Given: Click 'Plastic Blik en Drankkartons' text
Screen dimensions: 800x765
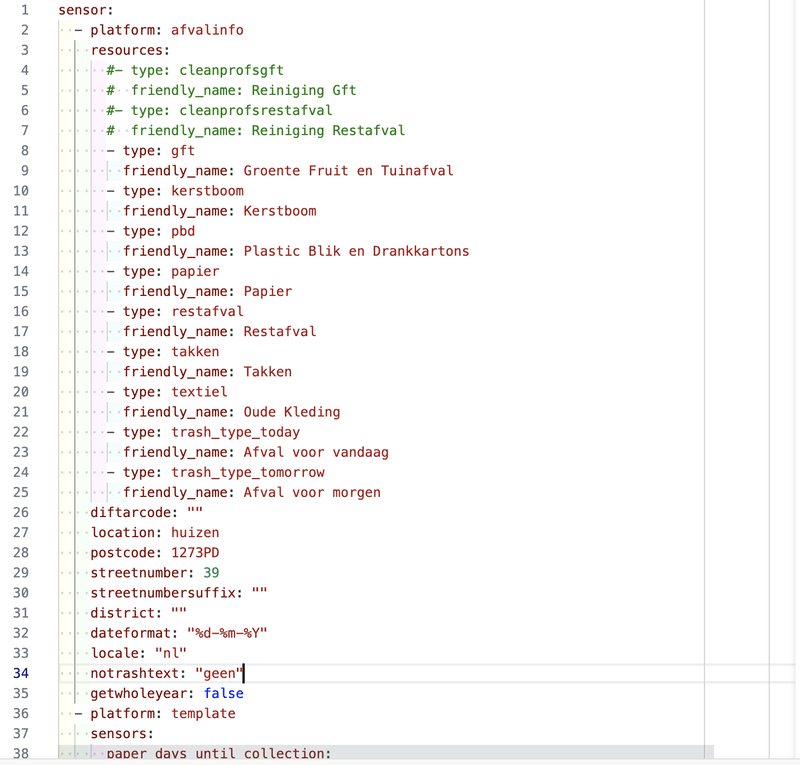Looking at the screenshot, I should pos(356,251).
